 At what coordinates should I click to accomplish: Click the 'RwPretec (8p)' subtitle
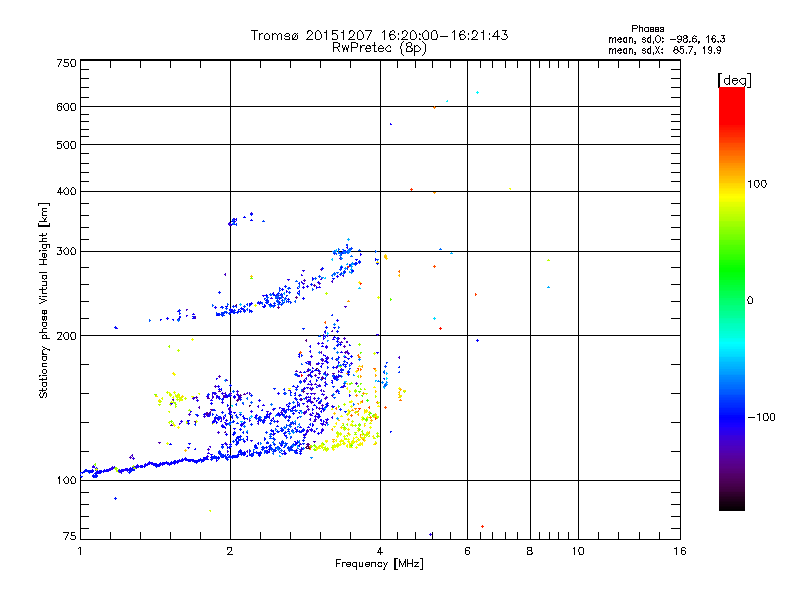click(x=379, y=48)
